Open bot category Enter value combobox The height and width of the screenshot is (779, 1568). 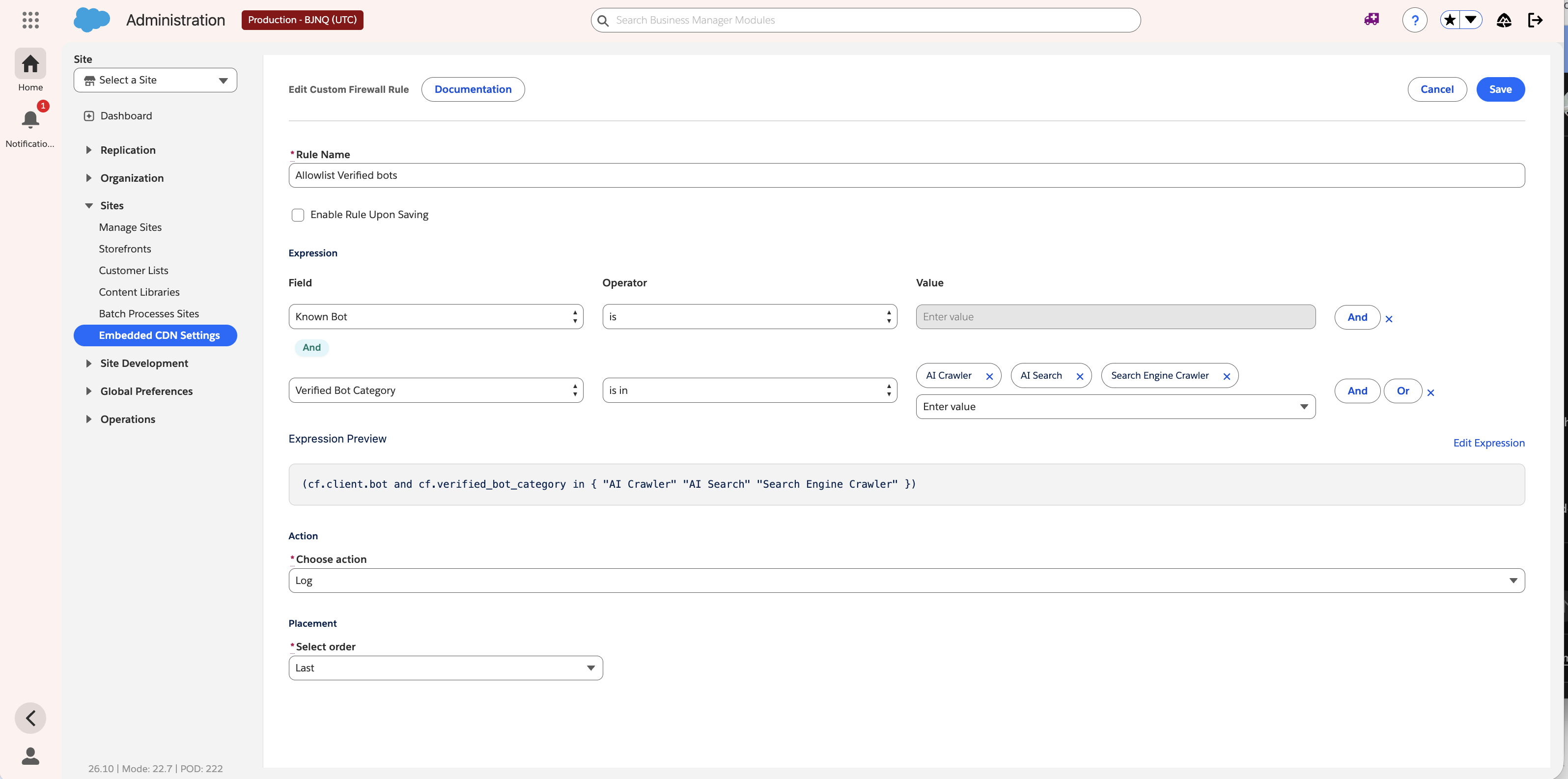[x=1116, y=407]
